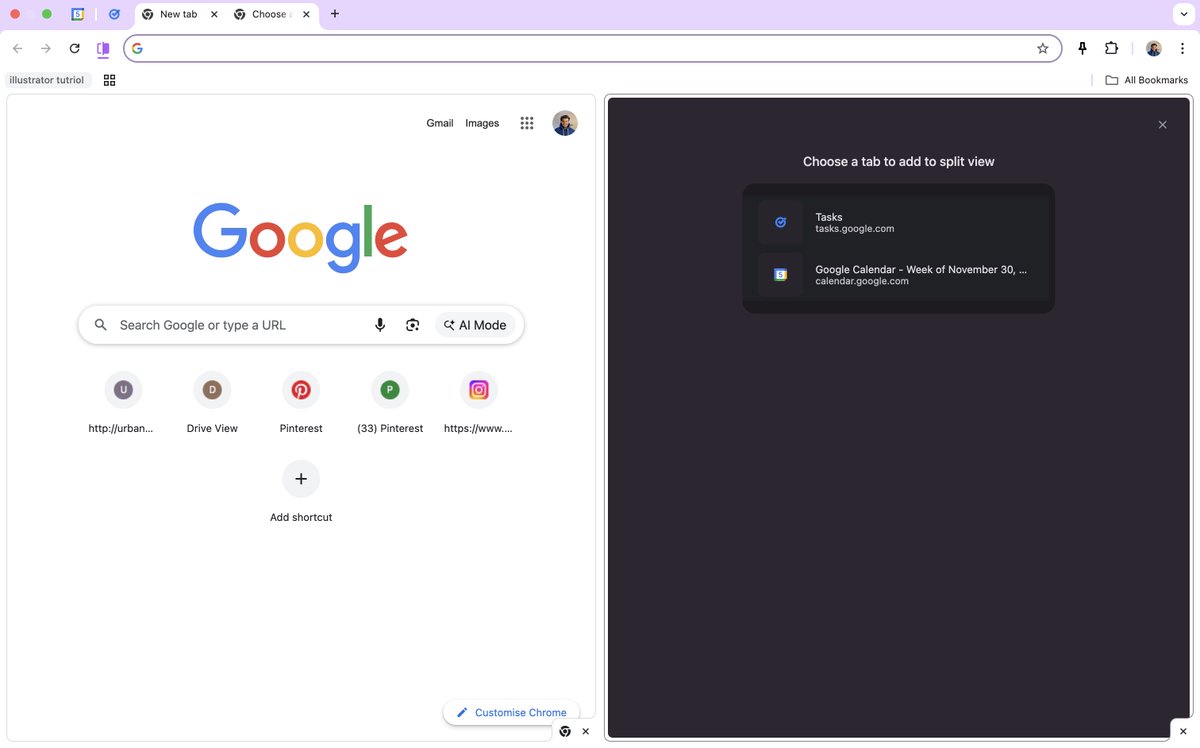Open Chrome three-dot menu
This screenshot has height=748, width=1200.
tap(1182, 48)
